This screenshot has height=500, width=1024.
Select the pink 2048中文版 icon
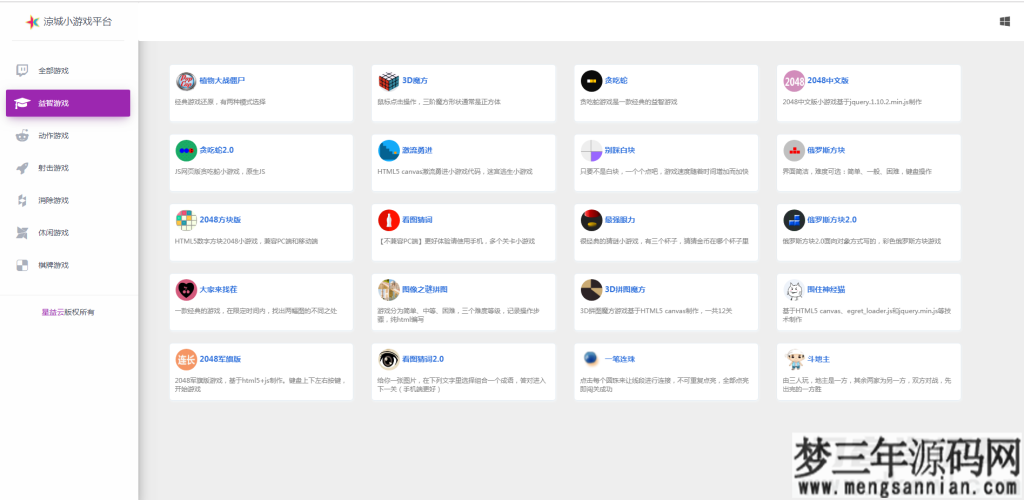pyautogui.click(x=793, y=81)
